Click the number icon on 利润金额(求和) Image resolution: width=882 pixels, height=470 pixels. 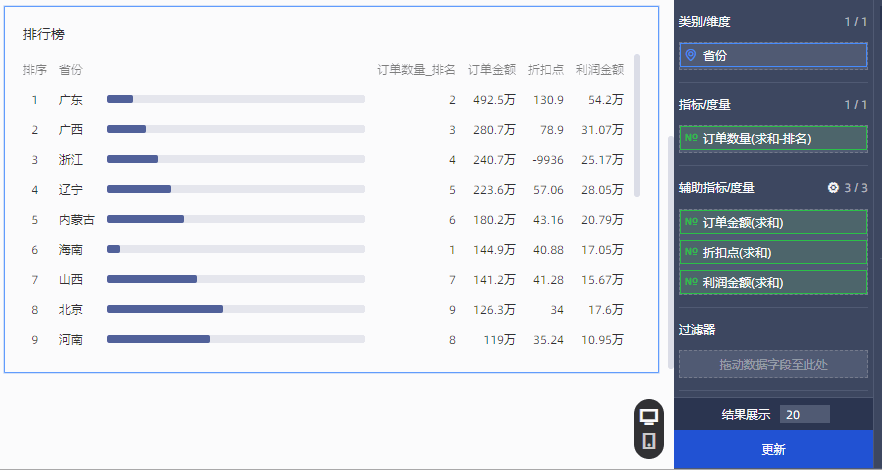pyautogui.click(x=691, y=283)
